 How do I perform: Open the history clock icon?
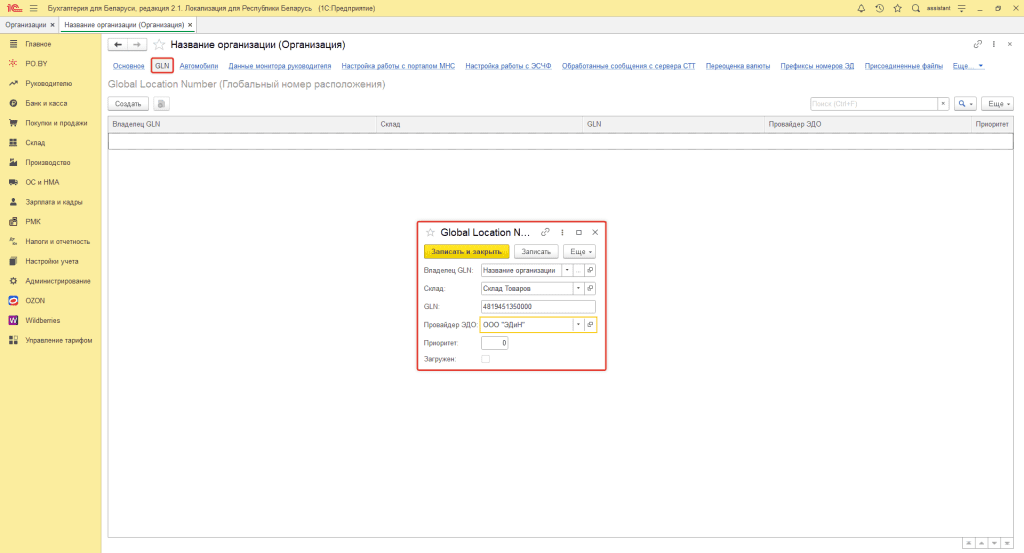click(879, 8)
